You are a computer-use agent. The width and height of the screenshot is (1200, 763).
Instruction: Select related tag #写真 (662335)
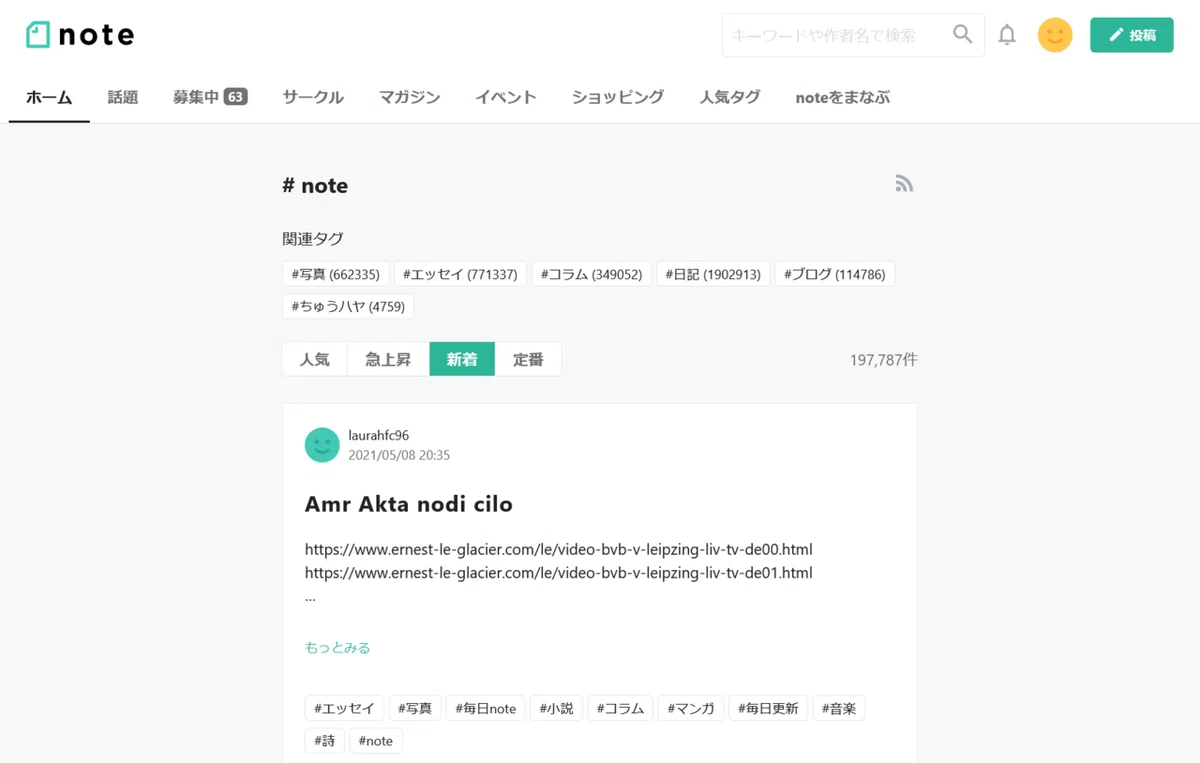coord(336,274)
